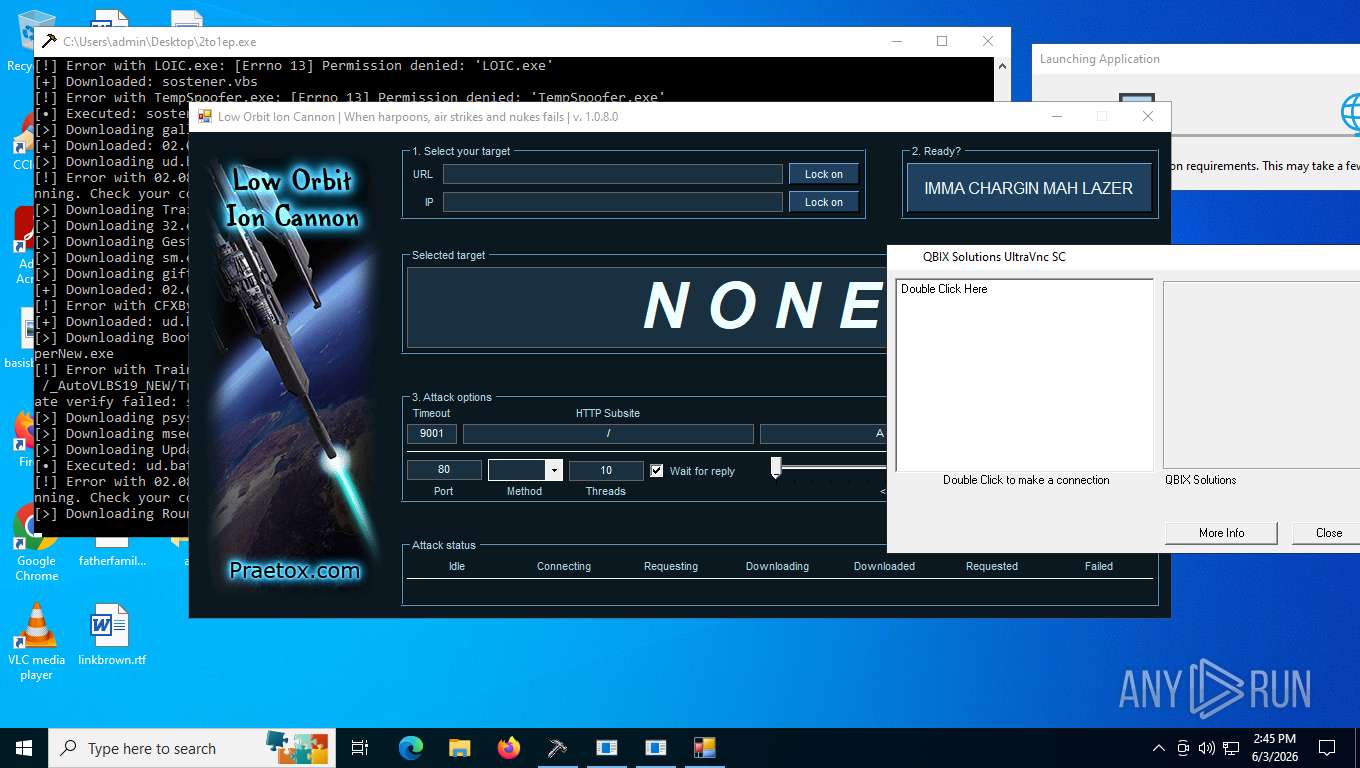Click the LOIC title bar application icon
Screen dimensions: 1360x768
point(205,116)
